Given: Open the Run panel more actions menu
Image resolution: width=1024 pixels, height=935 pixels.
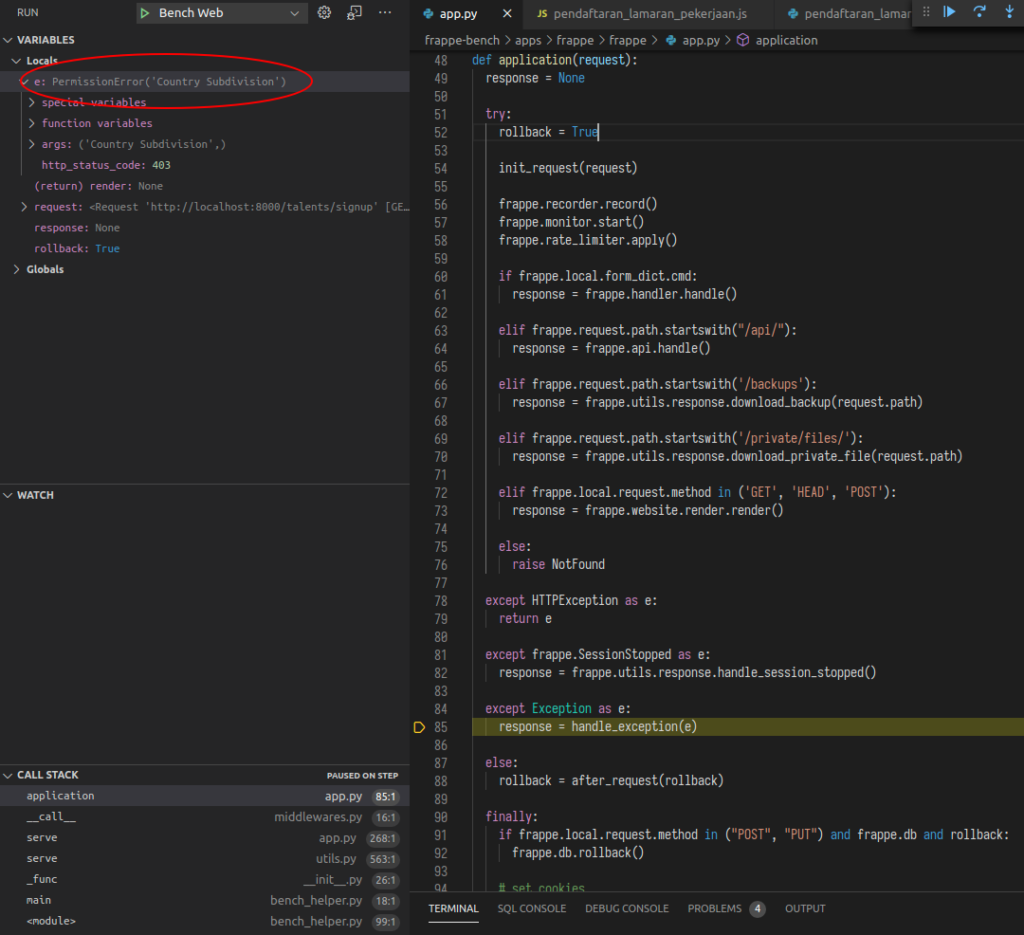Looking at the screenshot, I should [x=385, y=13].
